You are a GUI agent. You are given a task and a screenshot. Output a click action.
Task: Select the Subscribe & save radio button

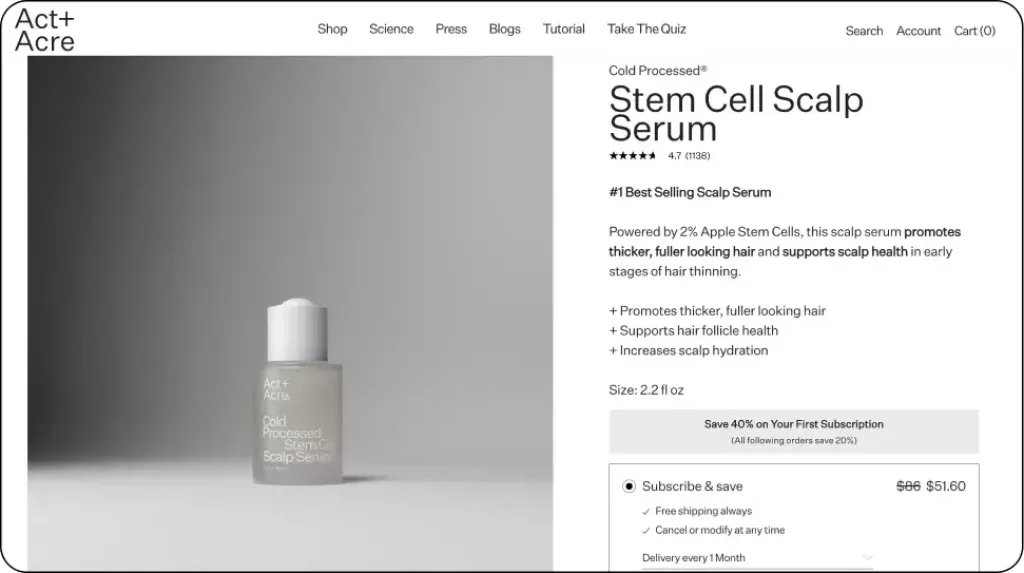click(629, 487)
